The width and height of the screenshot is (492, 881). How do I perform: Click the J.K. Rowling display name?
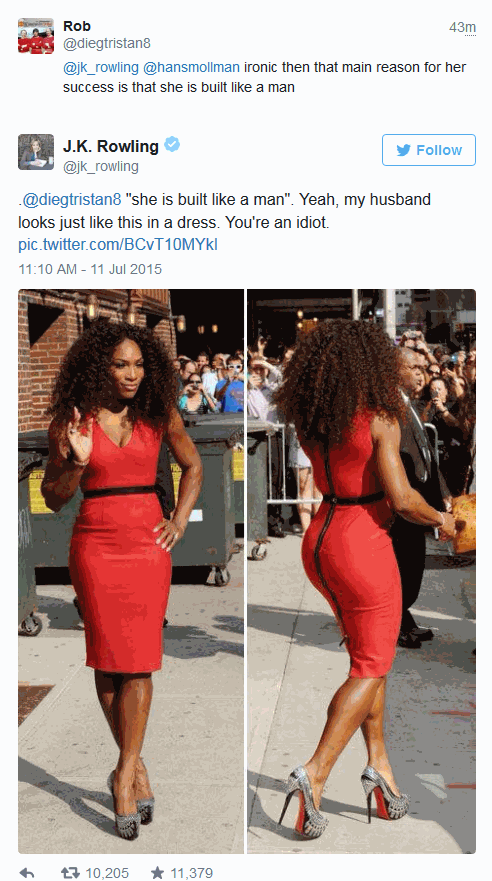coord(111,146)
